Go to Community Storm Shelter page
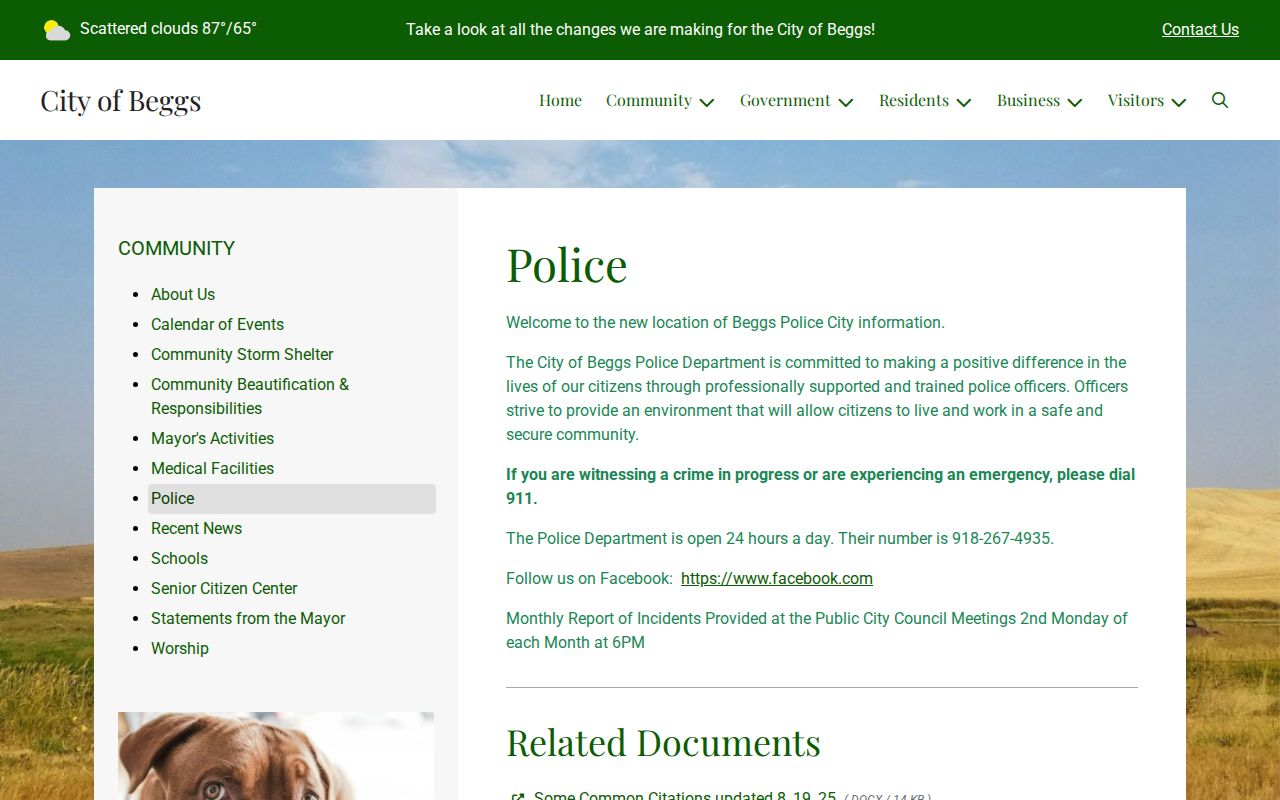 pos(242,354)
